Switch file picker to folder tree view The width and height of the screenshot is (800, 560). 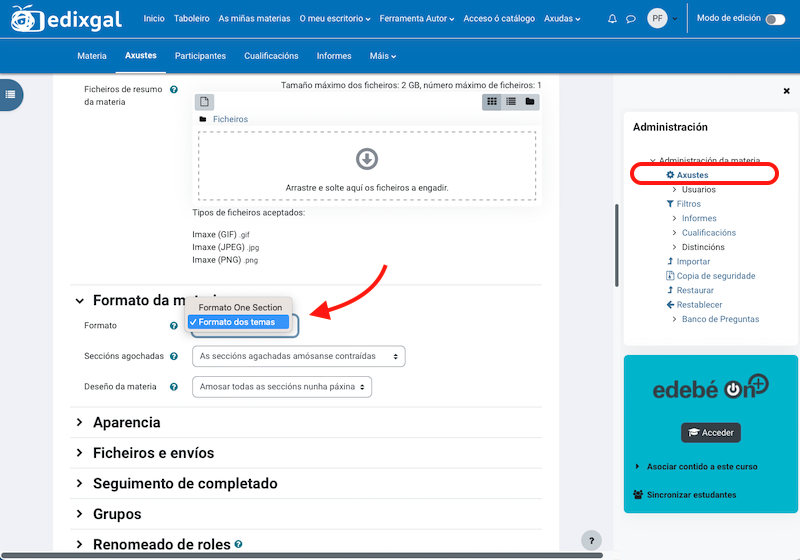pos(530,101)
